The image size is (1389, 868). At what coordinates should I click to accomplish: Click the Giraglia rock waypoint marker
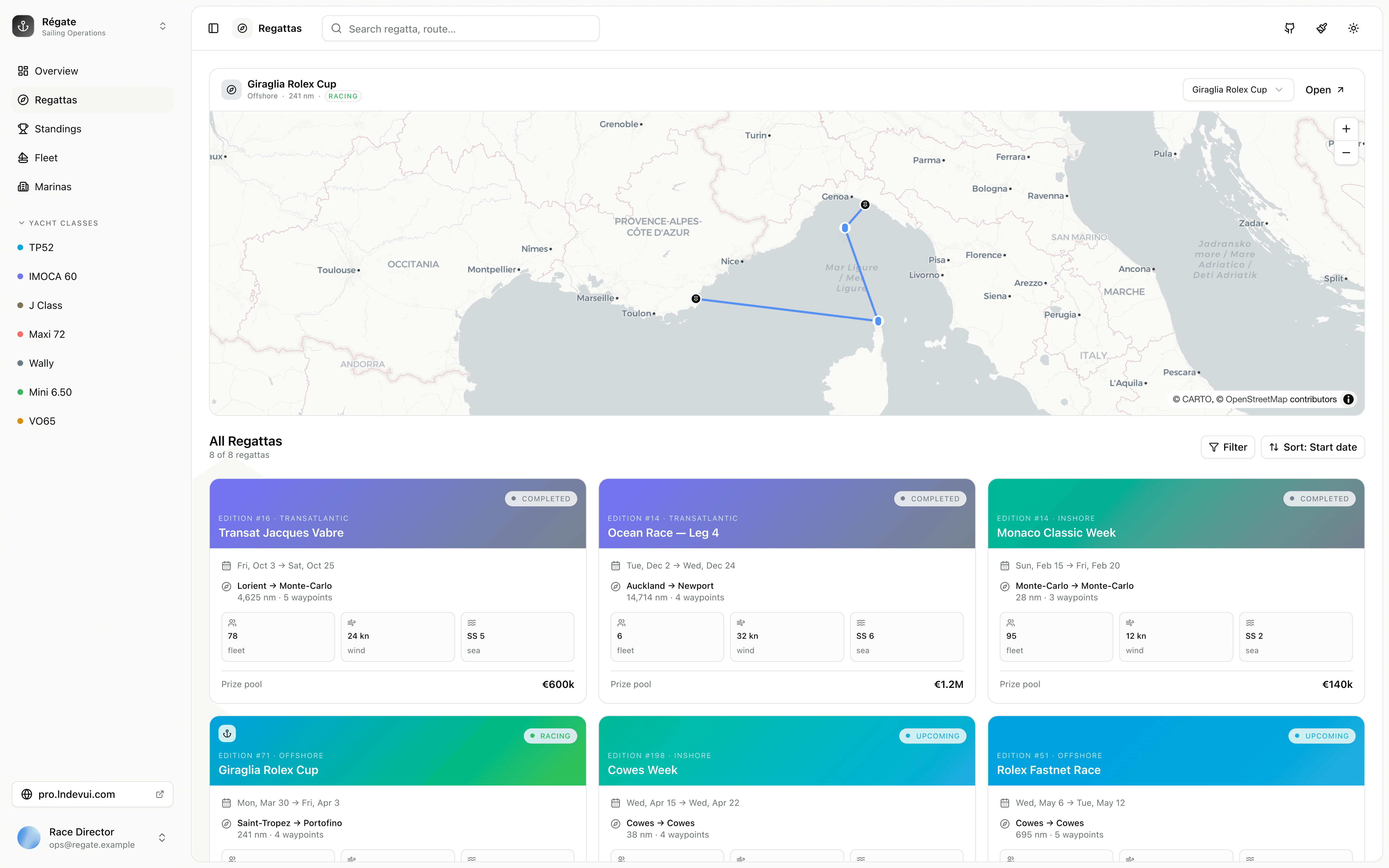point(878,321)
